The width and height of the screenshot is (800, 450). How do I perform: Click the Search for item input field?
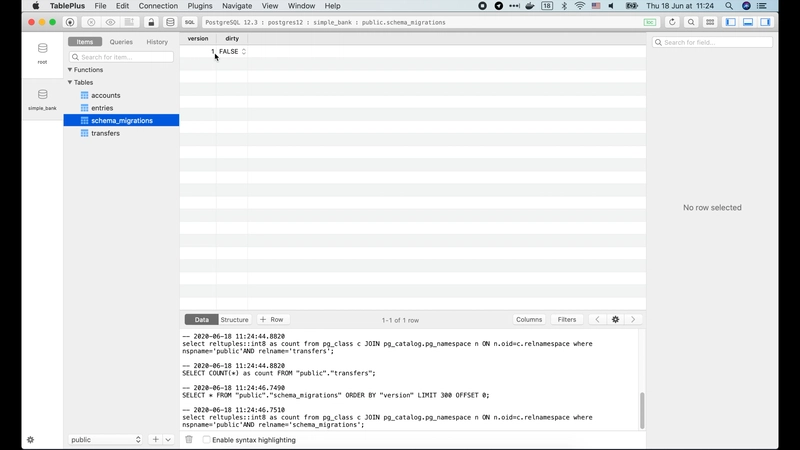click(x=121, y=57)
